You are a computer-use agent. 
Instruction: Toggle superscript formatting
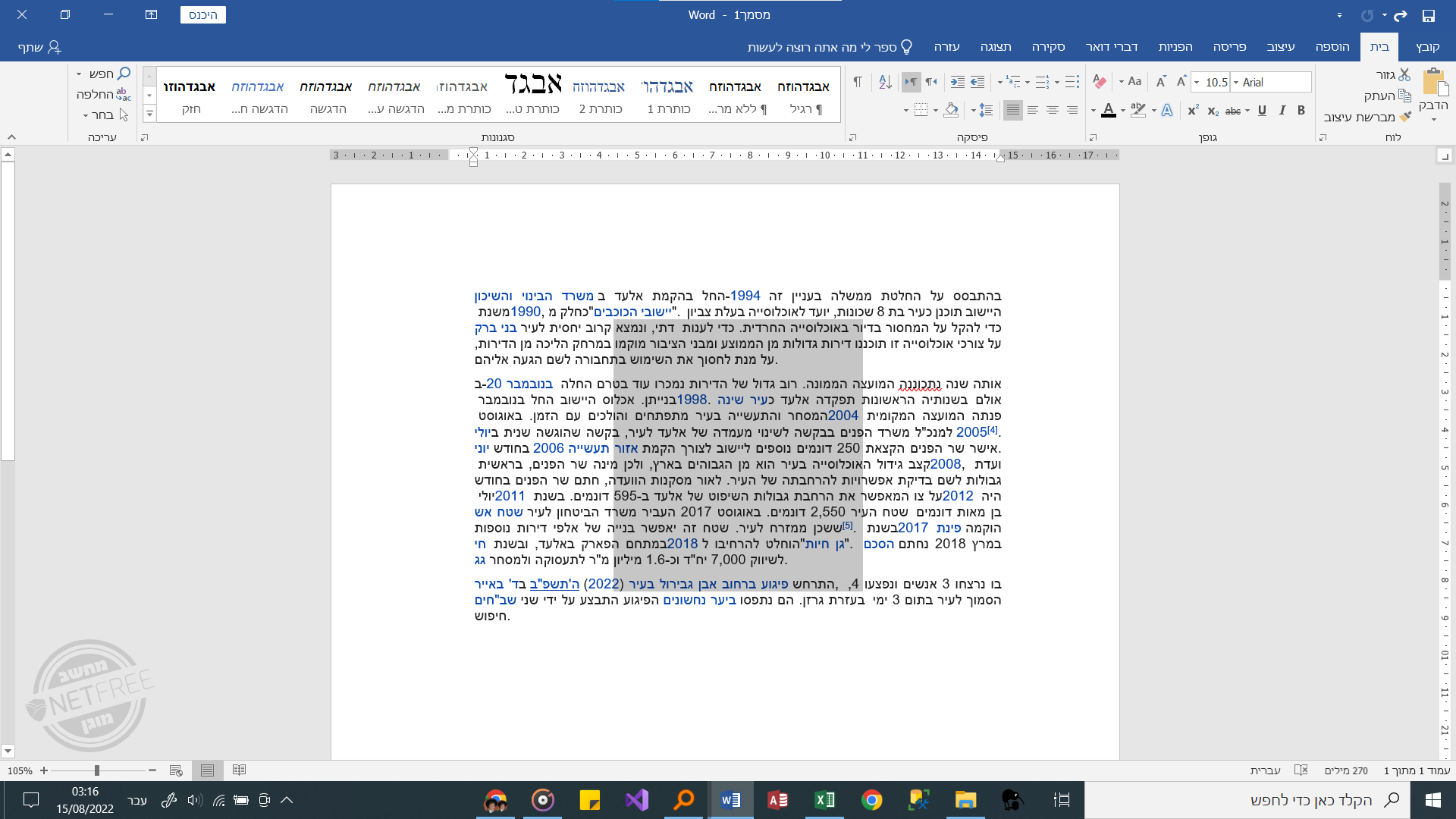[1193, 111]
